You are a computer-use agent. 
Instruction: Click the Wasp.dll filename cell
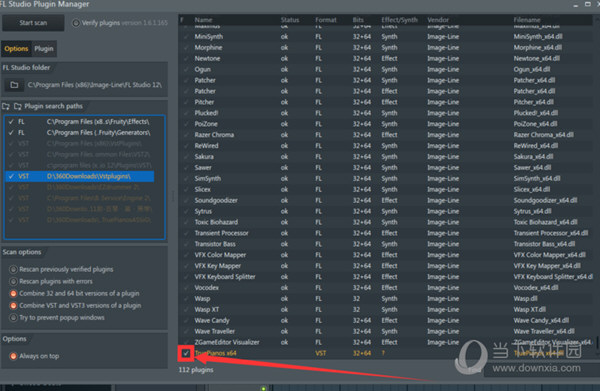click(525, 298)
